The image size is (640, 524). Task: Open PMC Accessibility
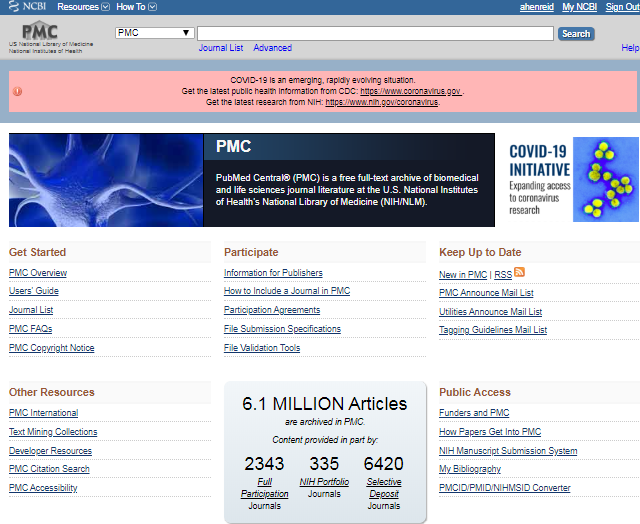(x=43, y=488)
